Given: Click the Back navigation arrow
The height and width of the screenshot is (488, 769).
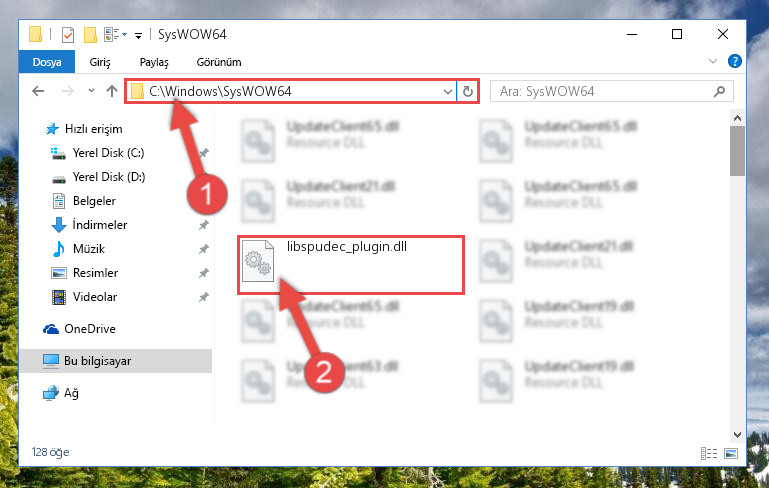Looking at the screenshot, I should point(38,91).
